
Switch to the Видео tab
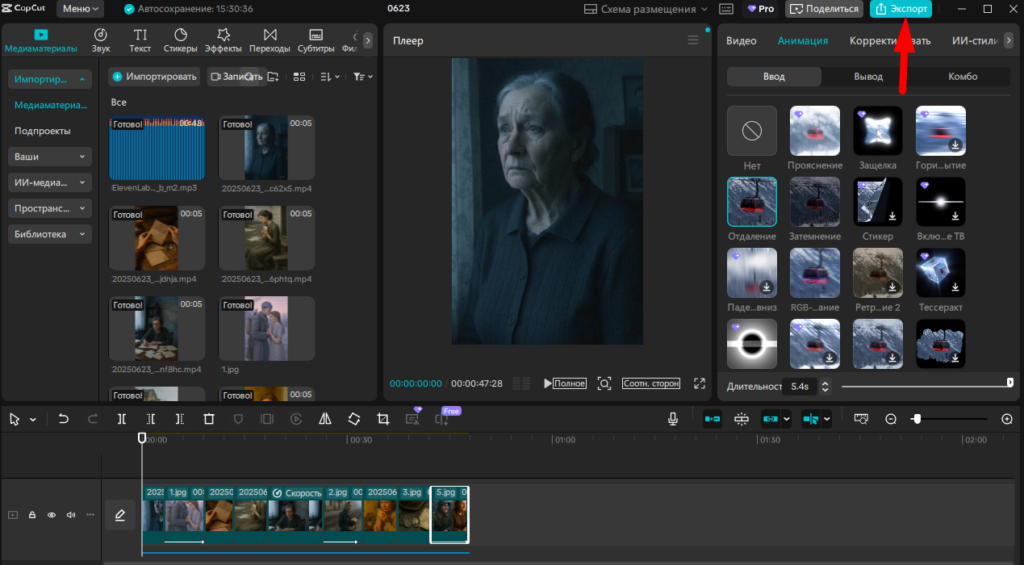[741, 40]
